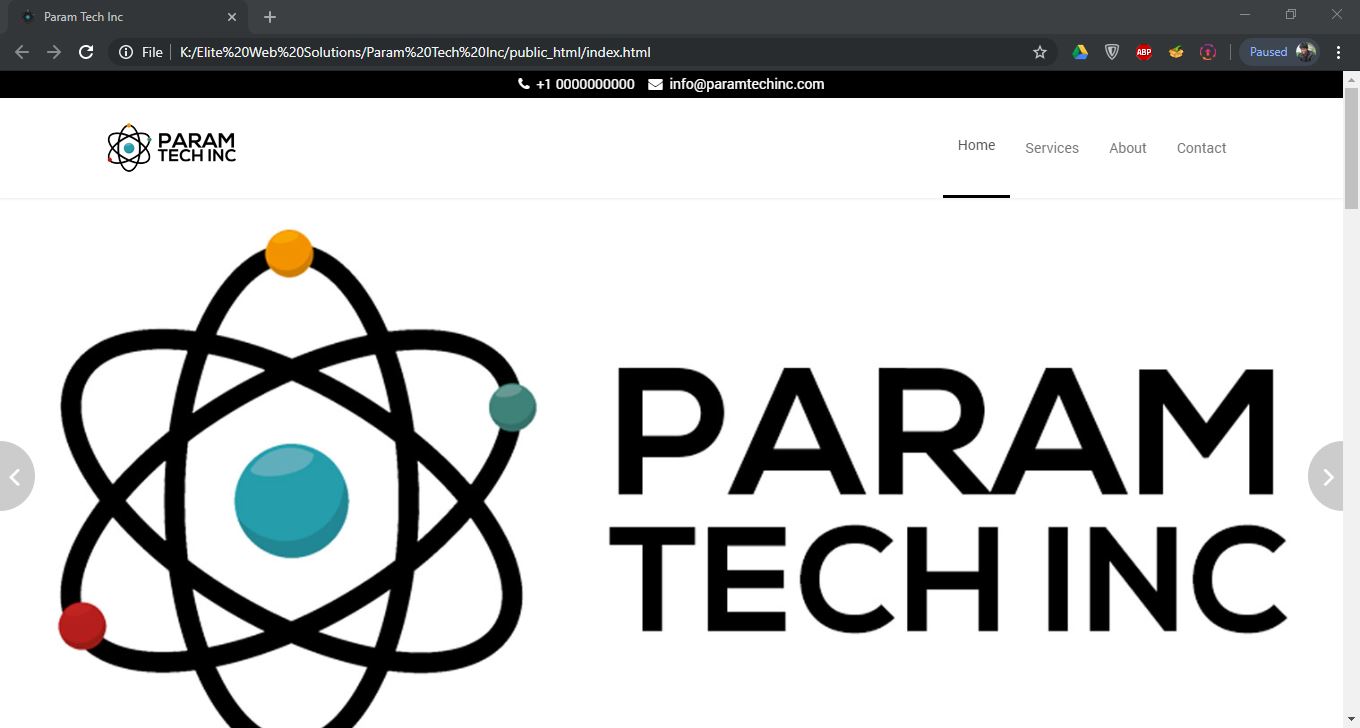Open the Google Drive extension icon

(1080, 52)
